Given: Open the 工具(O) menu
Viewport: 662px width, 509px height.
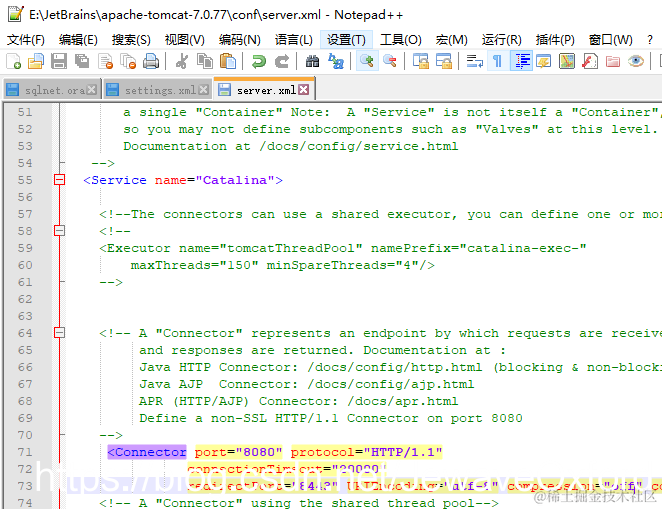Looking at the screenshot, I should tap(401, 40).
